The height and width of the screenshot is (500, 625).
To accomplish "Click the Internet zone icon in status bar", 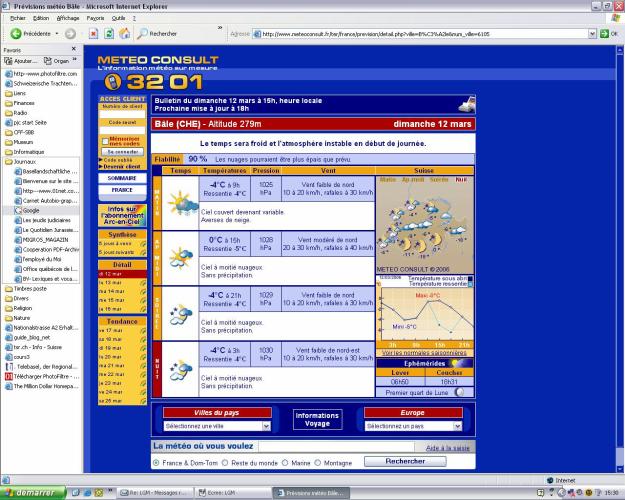I will click(550, 480).
